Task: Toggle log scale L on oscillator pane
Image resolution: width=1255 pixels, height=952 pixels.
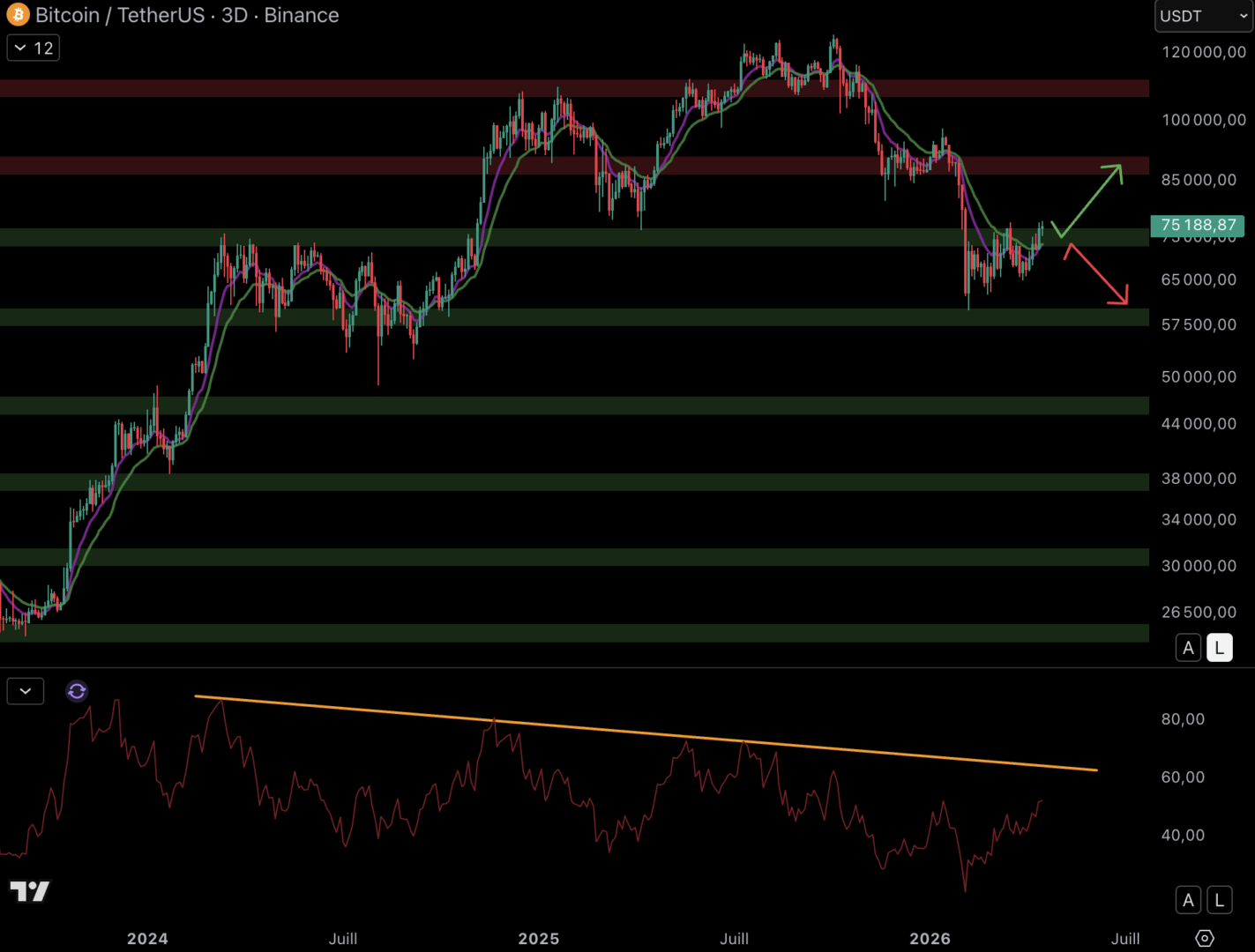Action: pyautogui.click(x=1219, y=900)
